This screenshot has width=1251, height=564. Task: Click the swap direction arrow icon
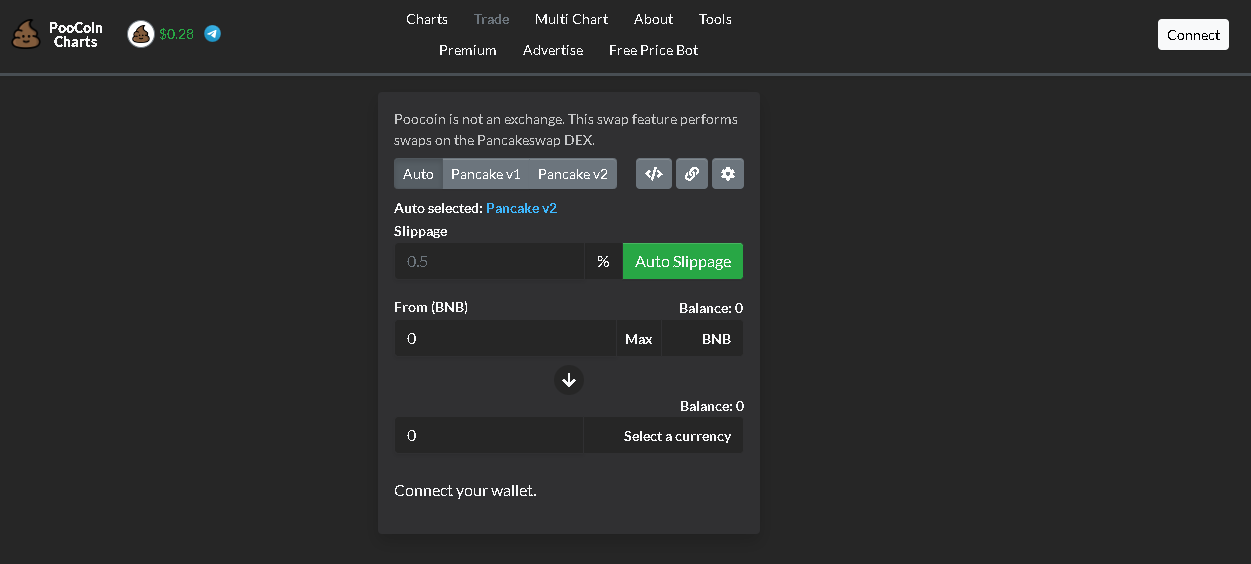pyautogui.click(x=568, y=380)
